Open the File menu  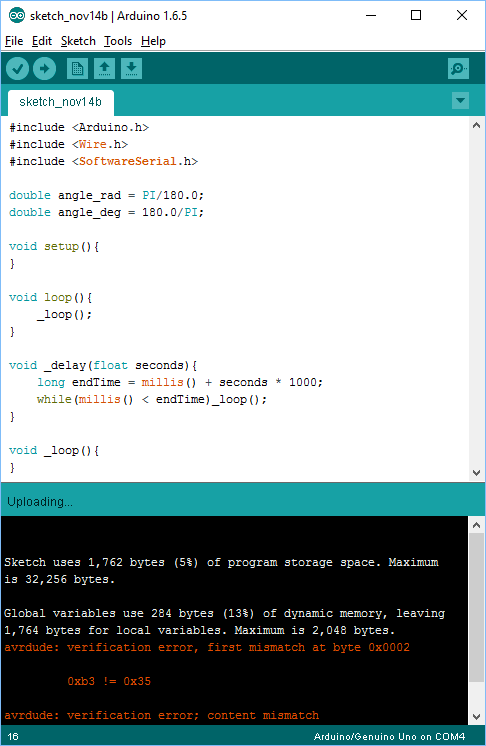tap(14, 41)
